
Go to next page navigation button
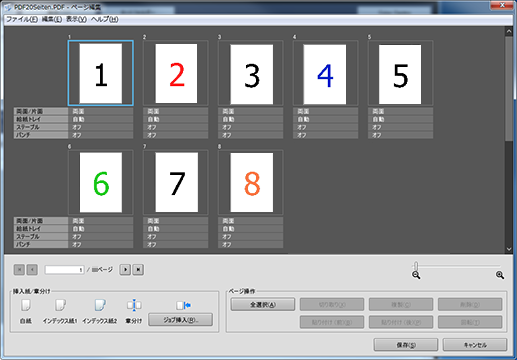(x=125, y=270)
